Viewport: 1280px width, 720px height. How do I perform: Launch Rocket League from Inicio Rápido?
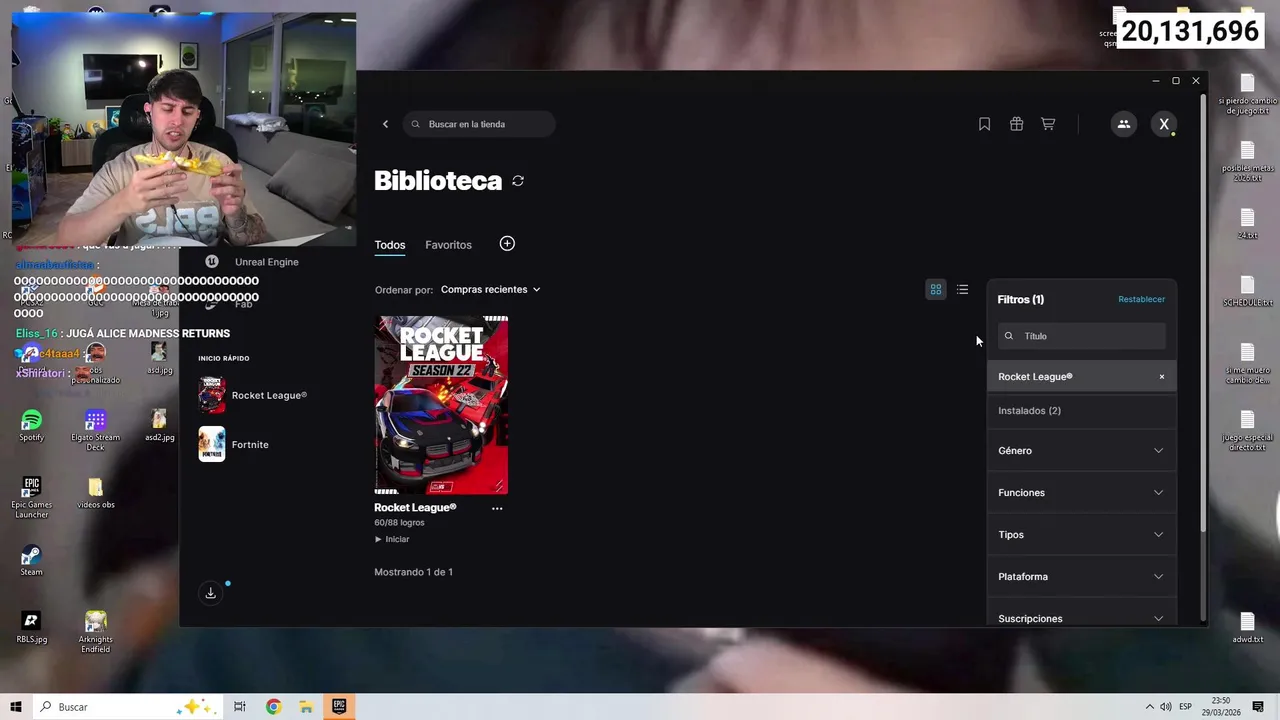(254, 395)
